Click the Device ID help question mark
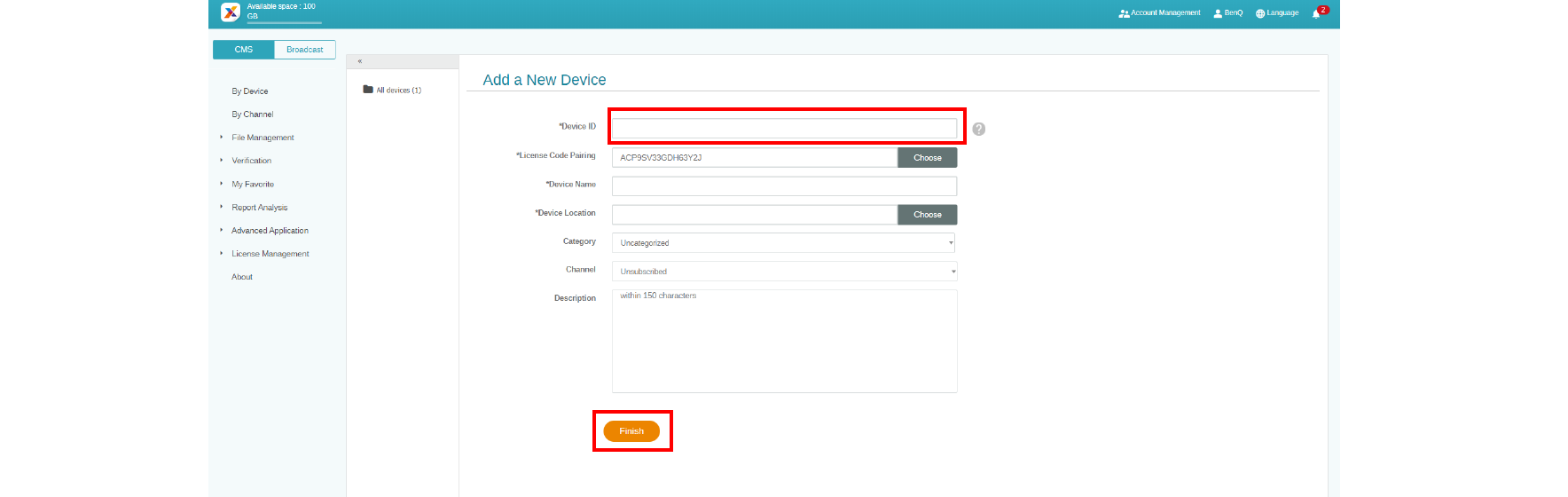 [x=978, y=129]
